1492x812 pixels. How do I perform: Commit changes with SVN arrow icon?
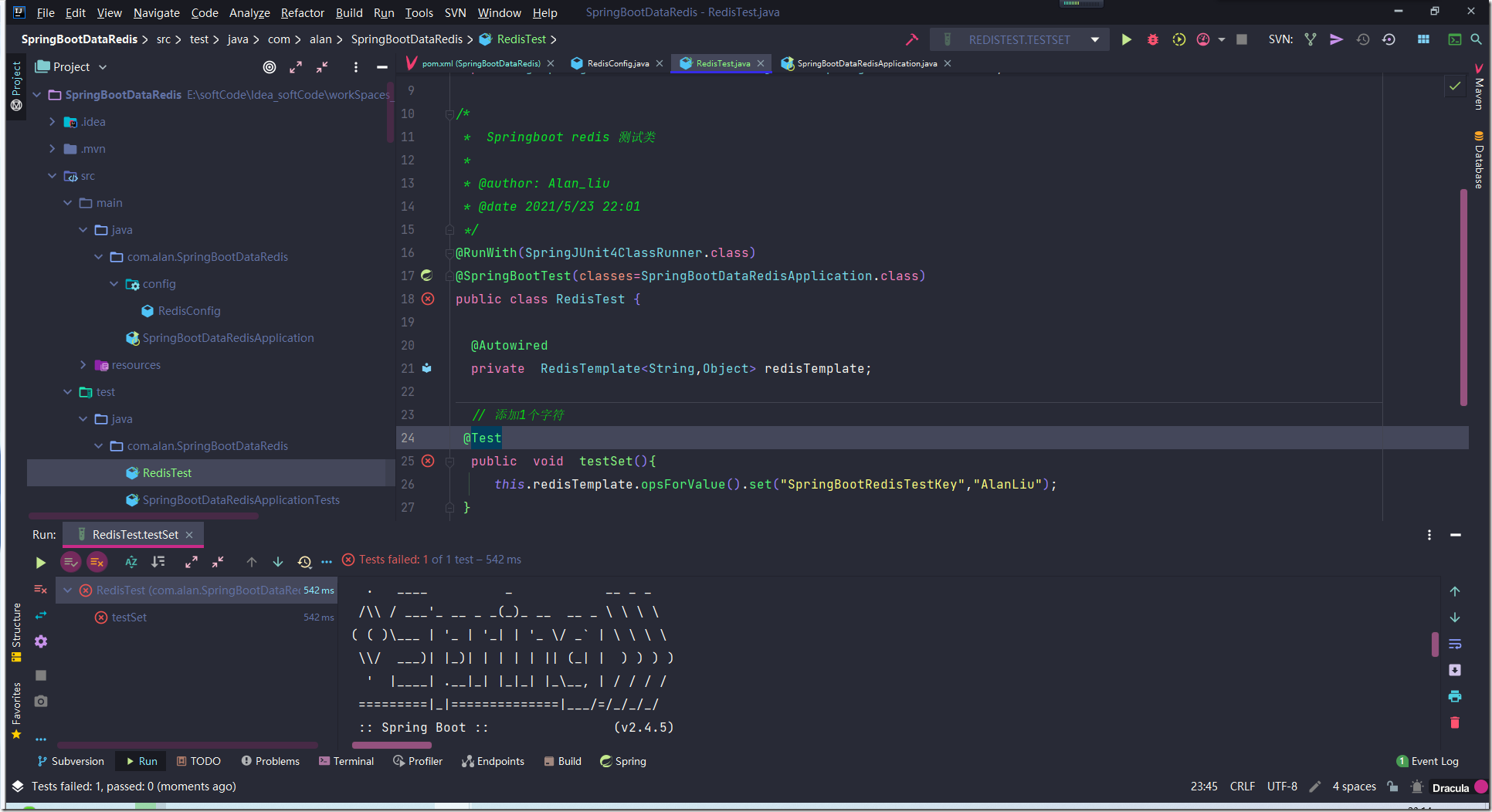click(1336, 39)
